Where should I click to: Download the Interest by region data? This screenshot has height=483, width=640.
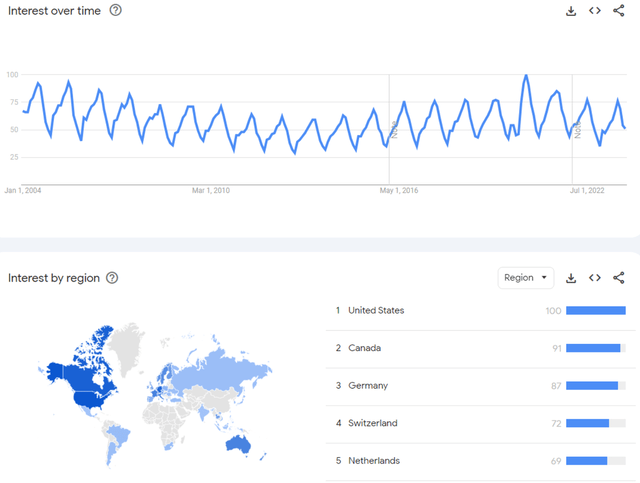pos(571,278)
